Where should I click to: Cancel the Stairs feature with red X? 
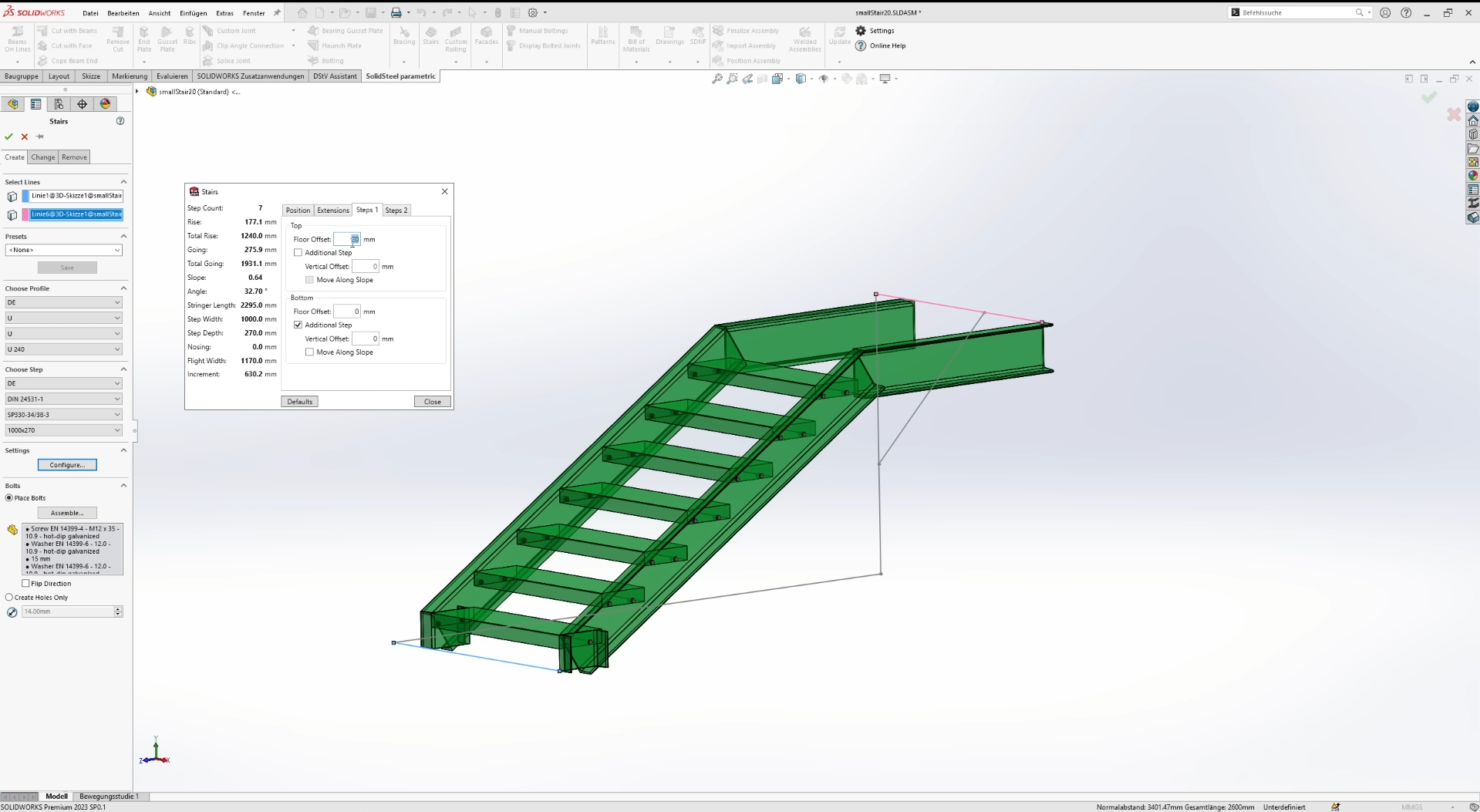25,136
